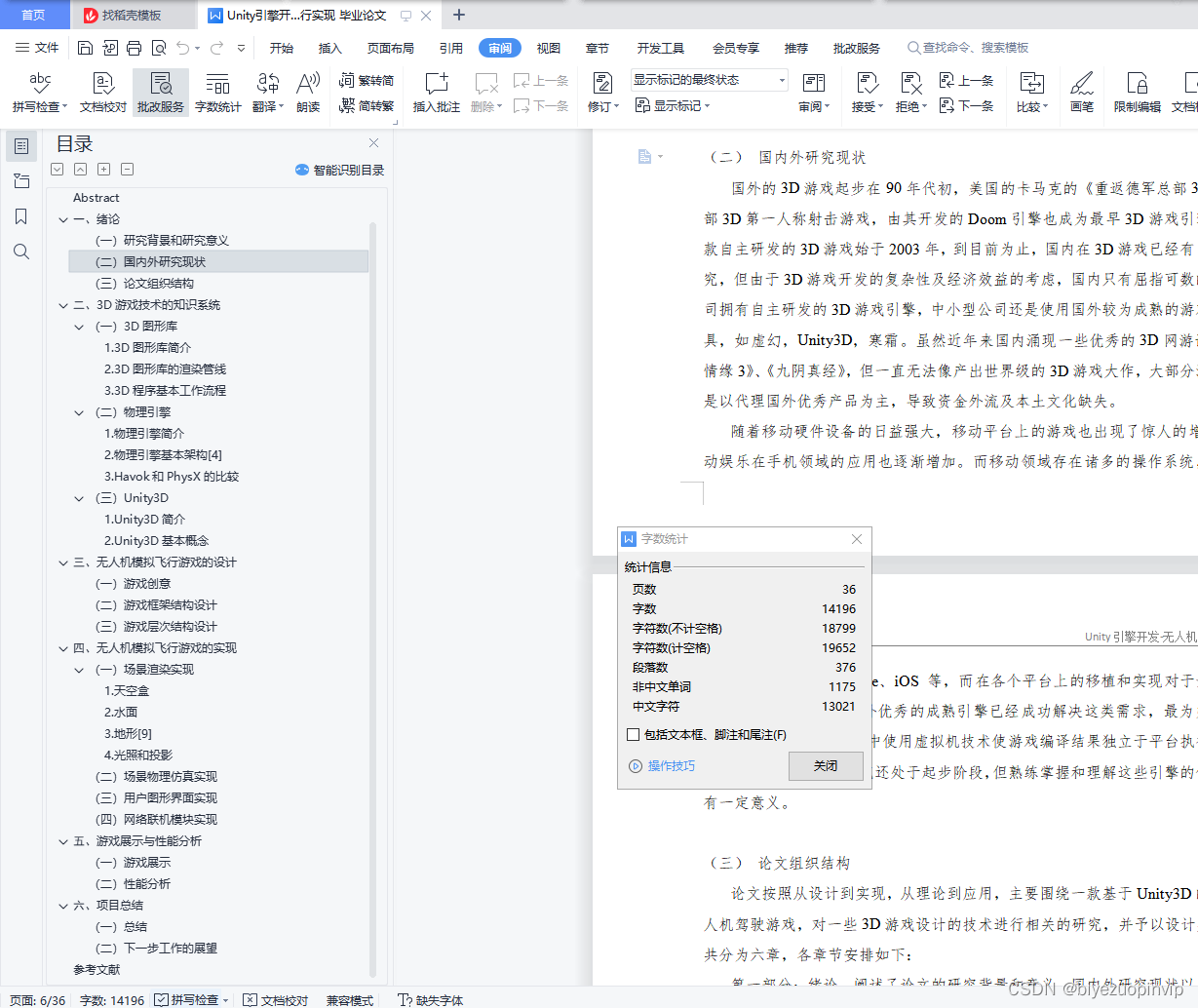Open the 文件 menu
The image size is (1198, 1008).
(37, 48)
